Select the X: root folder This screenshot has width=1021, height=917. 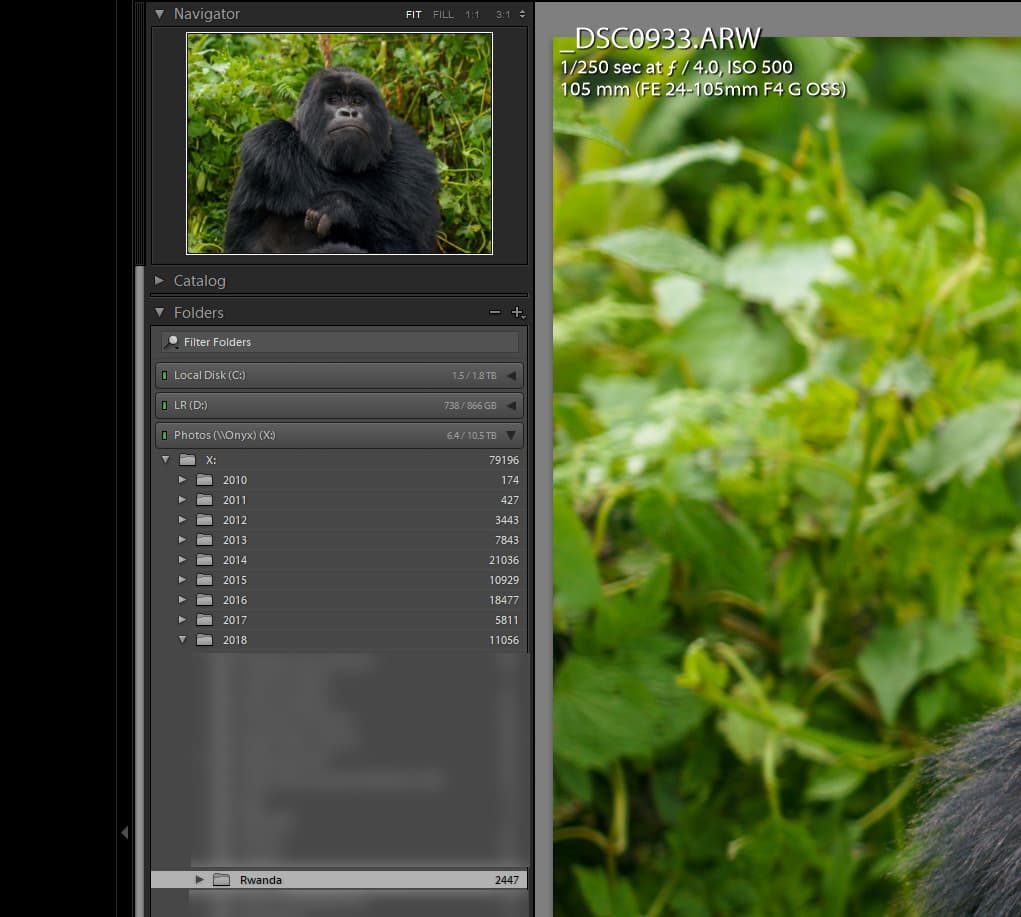339,460
